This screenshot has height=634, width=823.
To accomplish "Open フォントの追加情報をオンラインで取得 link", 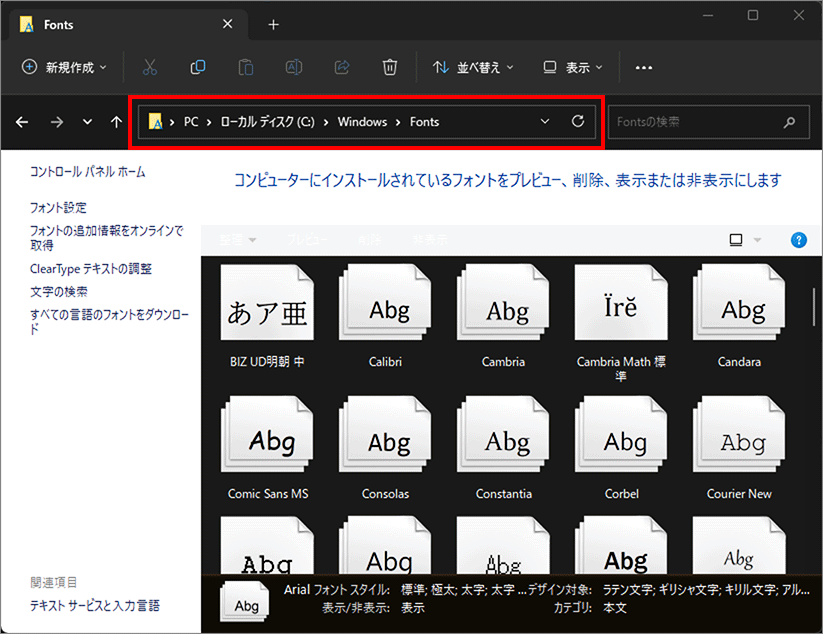I will coord(107,238).
